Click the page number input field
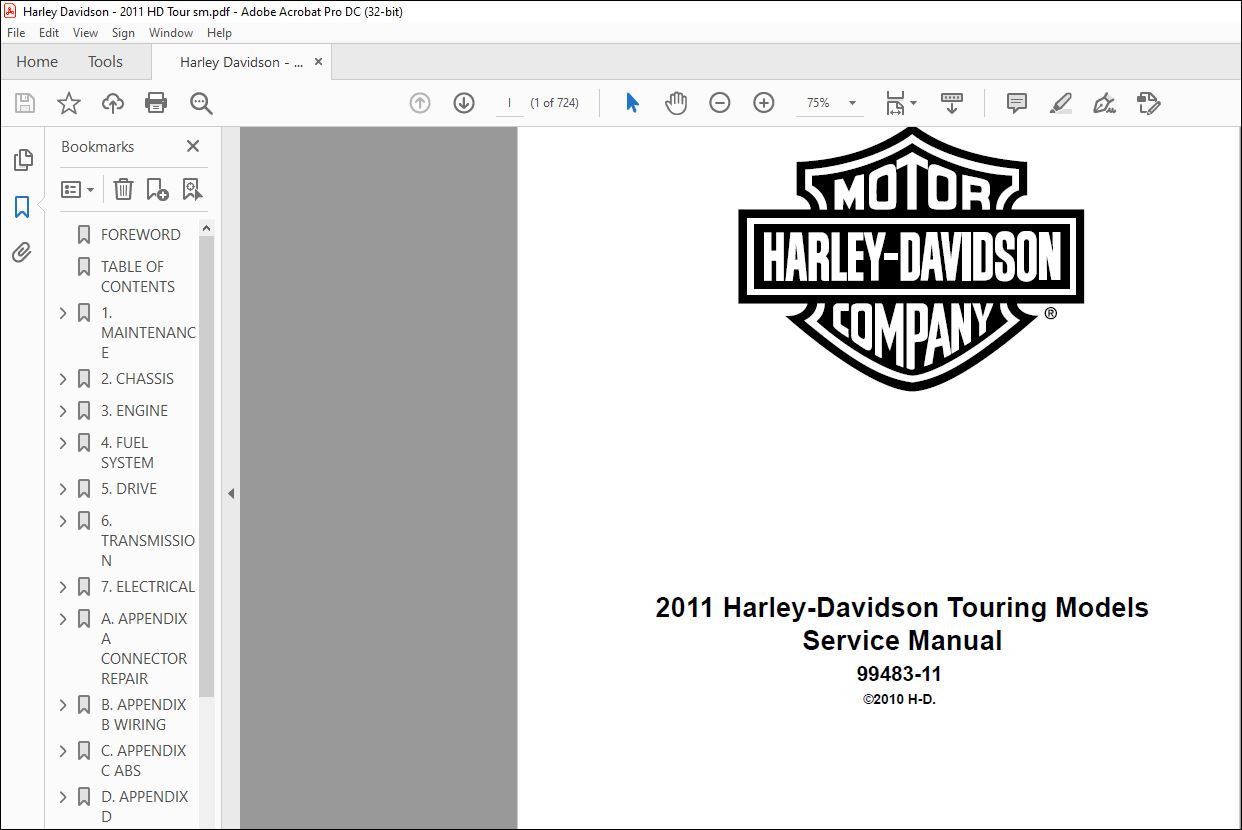The width and height of the screenshot is (1242, 830). coord(510,103)
